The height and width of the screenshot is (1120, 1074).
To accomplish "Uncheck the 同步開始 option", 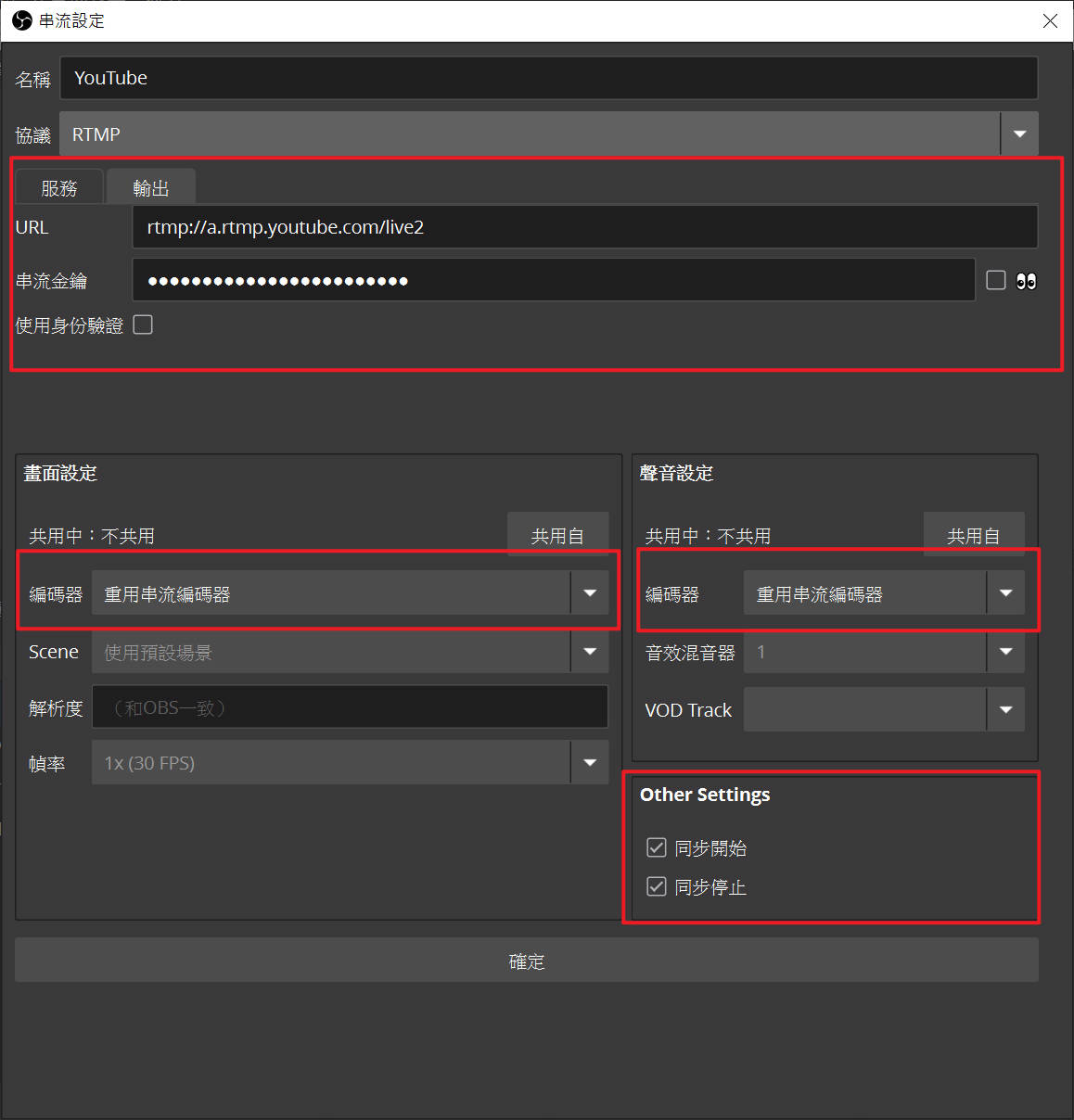I will point(657,847).
